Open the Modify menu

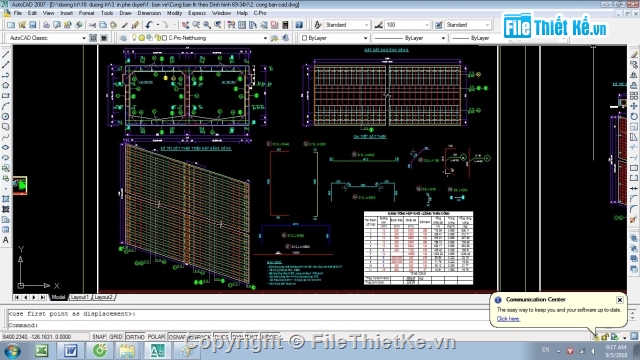(174, 13)
